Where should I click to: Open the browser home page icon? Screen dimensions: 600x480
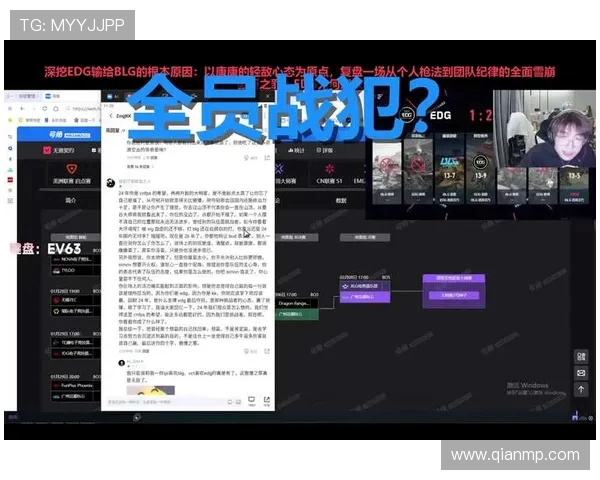coord(55,109)
